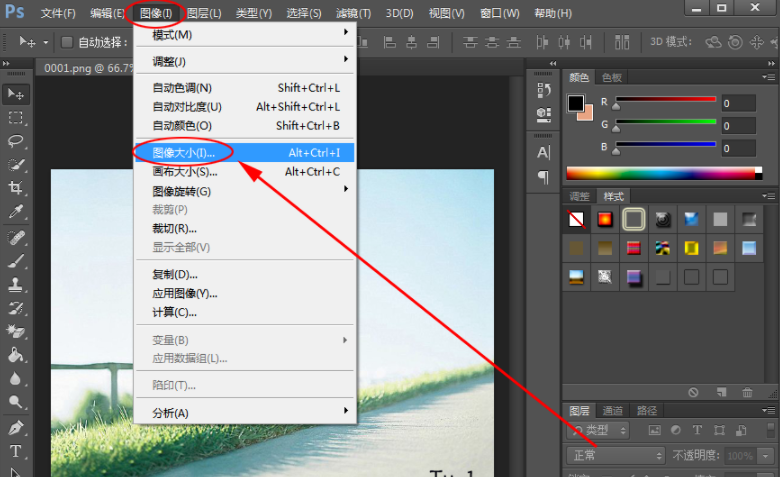Select the Horizontal Type tool
Screen dimensions: 780x477
tap(15, 451)
